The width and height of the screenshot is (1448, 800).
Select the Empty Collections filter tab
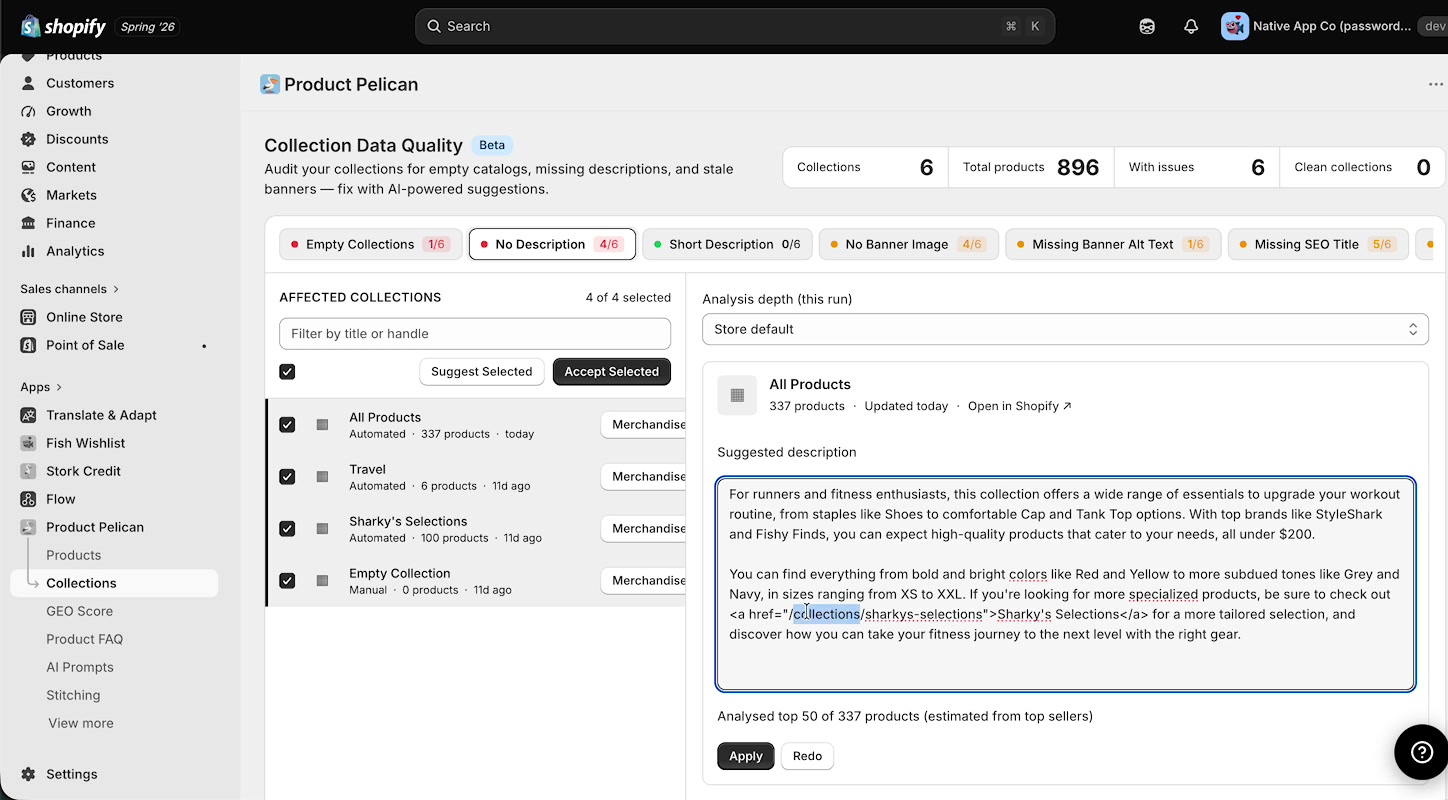click(x=371, y=244)
